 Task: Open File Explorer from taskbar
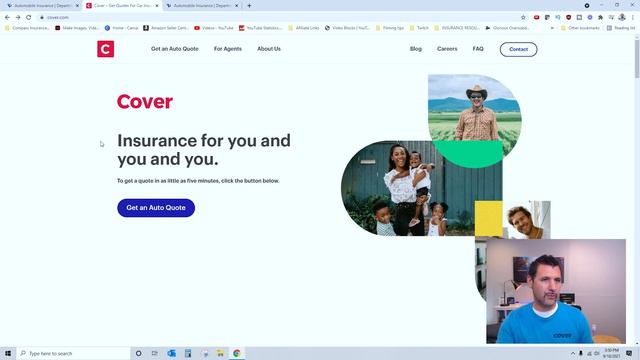220,353
